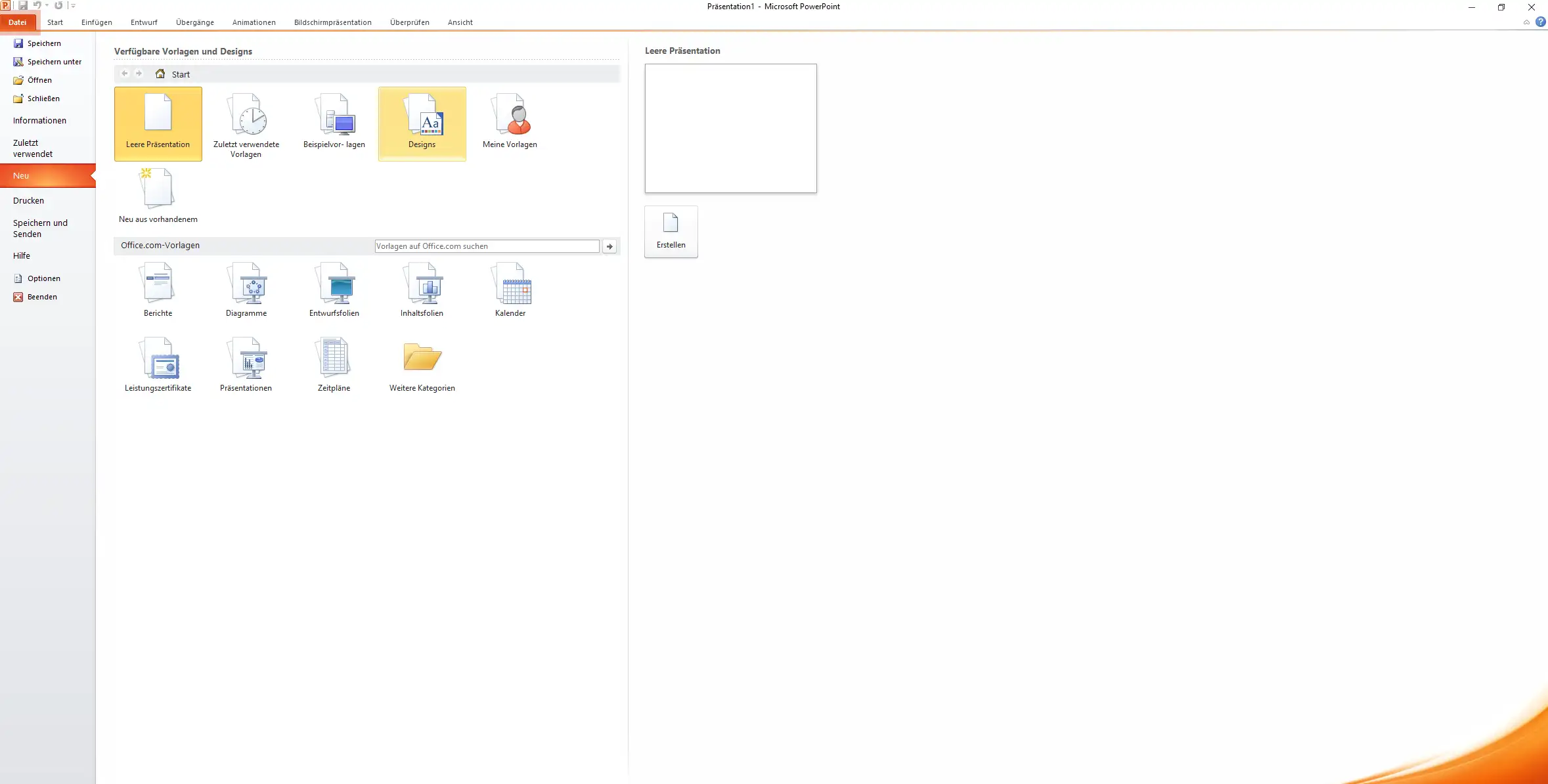Expand the quick access toolbar dropdown
The image size is (1548, 784).
(x=73, y=6)
